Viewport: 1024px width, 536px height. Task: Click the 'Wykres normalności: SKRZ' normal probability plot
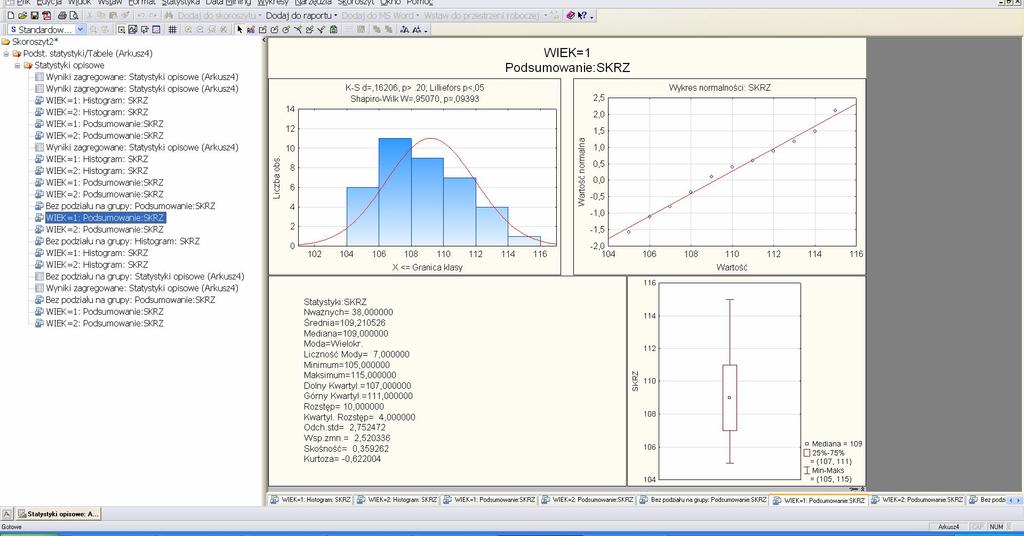719,177
